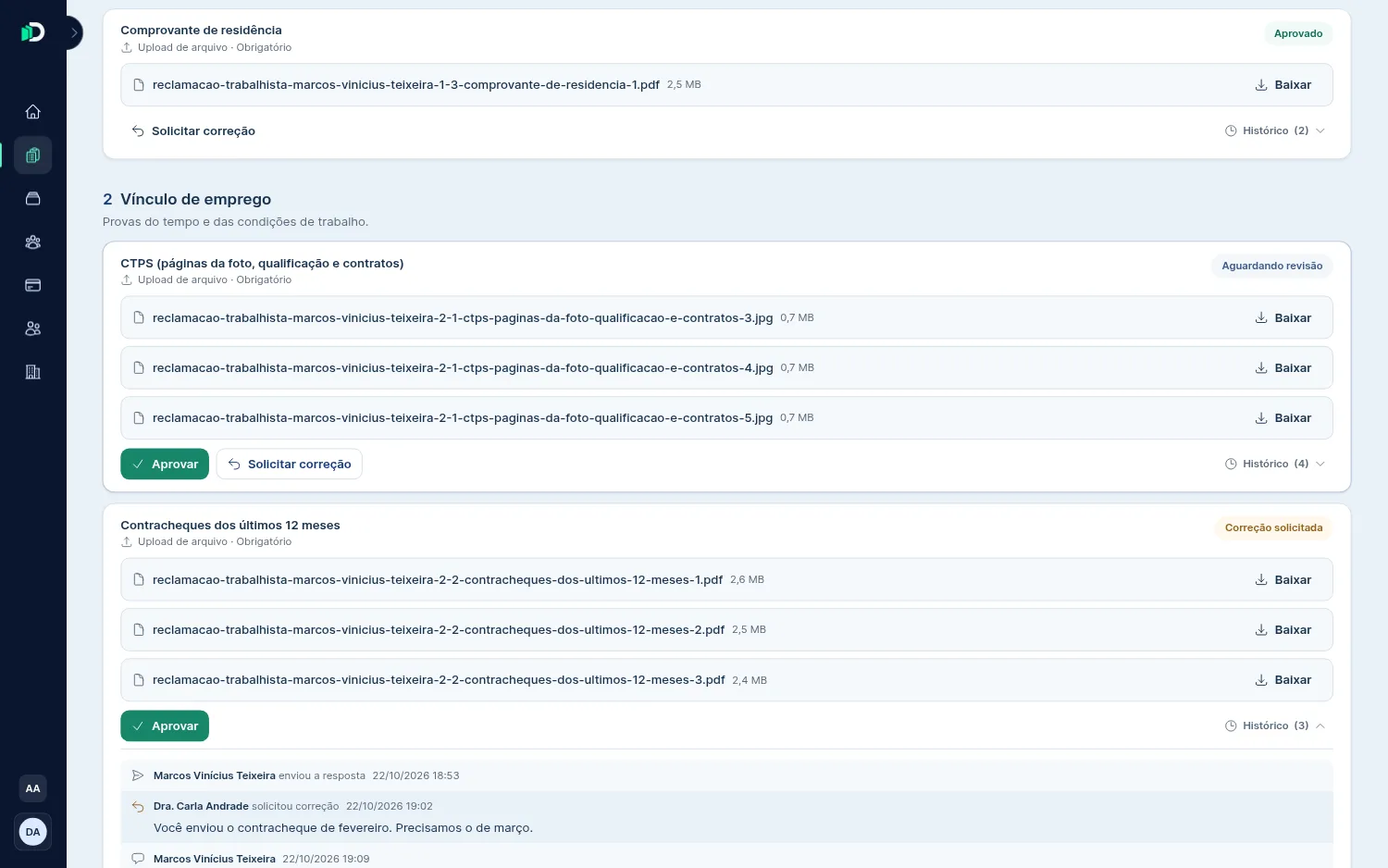Open the users icon in sidebar
1388x868 pixels.
pyautogui.click(x=33, y=329)
